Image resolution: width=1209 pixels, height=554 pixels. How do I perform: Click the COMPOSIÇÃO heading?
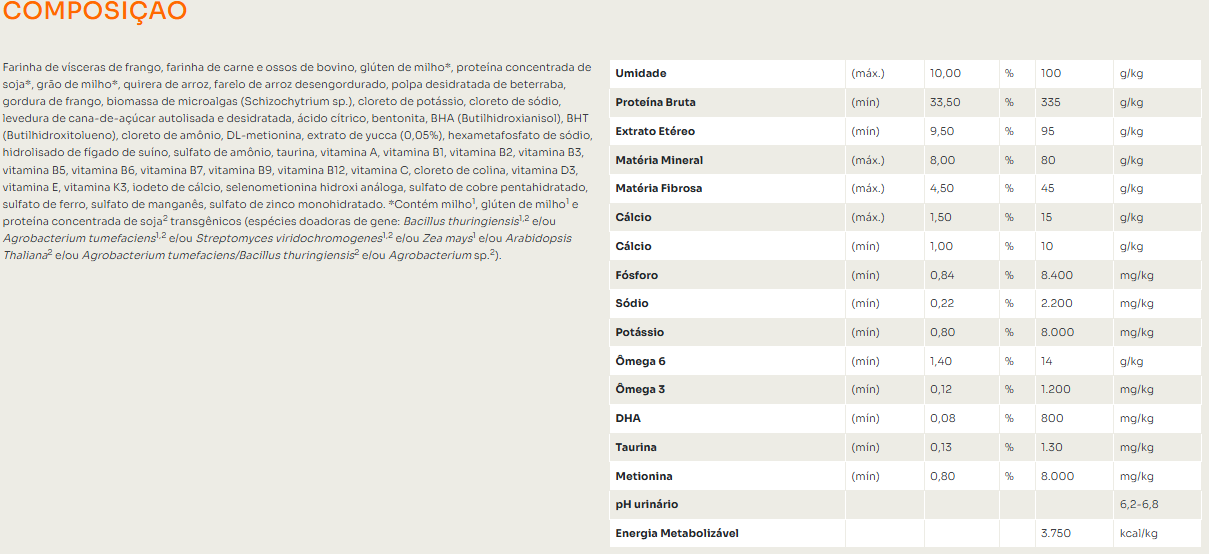pyautogui.click(x=94, y=12)
